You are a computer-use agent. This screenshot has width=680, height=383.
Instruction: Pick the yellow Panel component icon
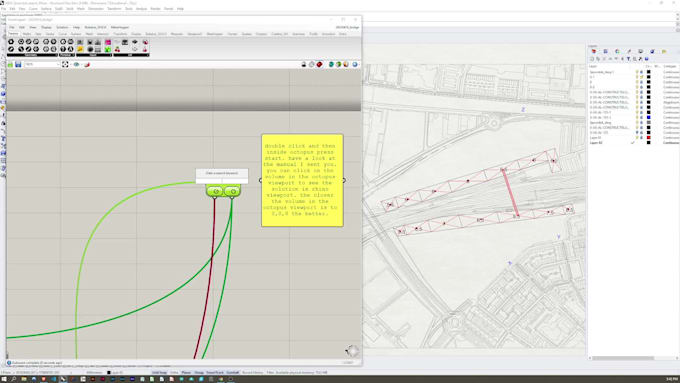coord(80,49)
